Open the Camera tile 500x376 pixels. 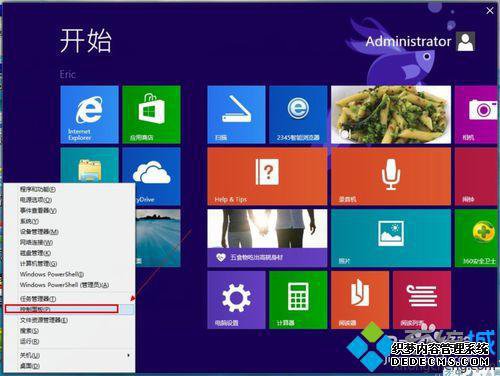click(477, 115)
